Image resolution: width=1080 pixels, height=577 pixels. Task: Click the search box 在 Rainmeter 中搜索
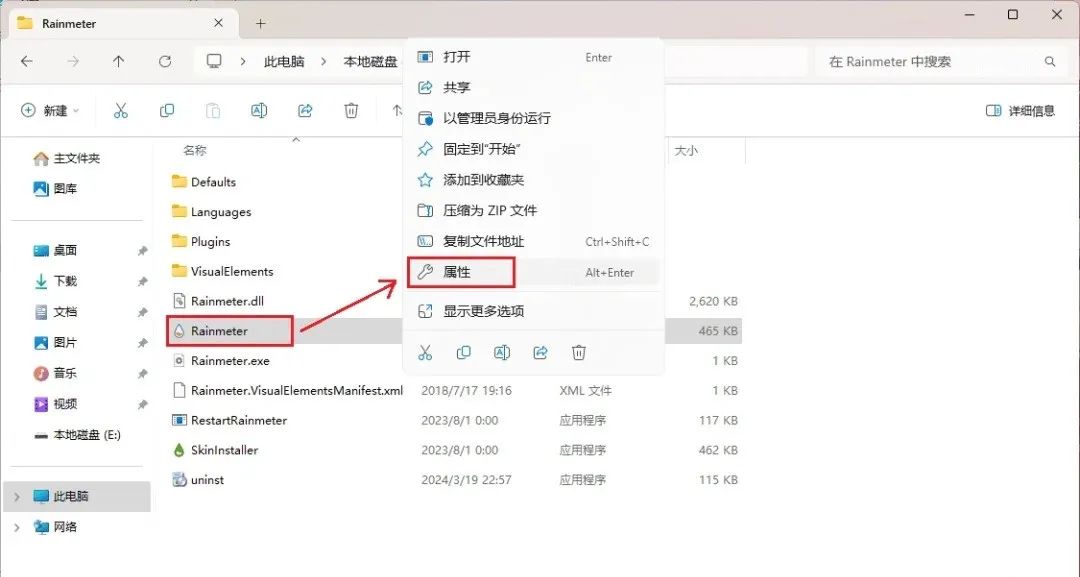click(942, 61)
